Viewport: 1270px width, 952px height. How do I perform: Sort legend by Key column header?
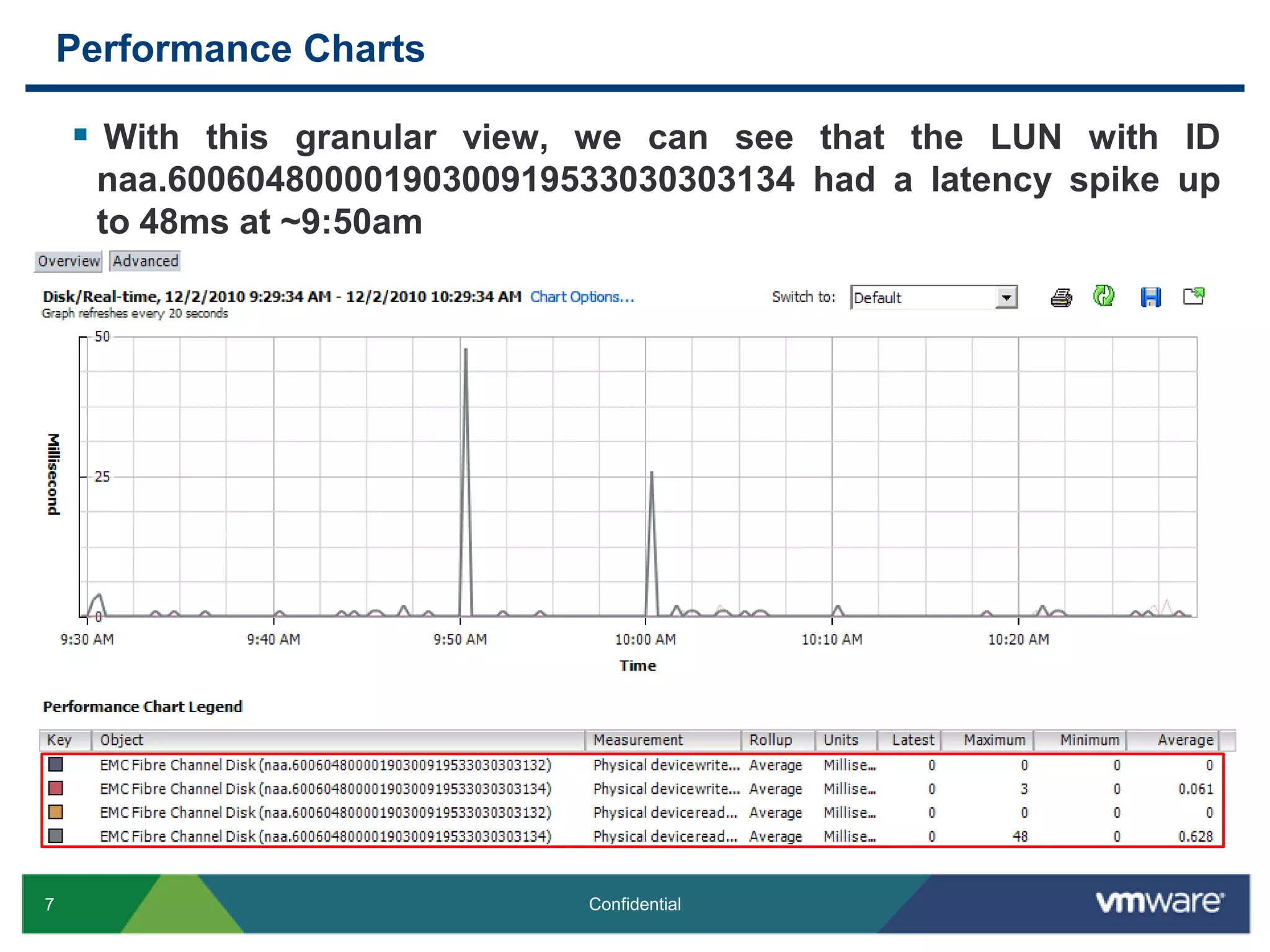point(66,740)
